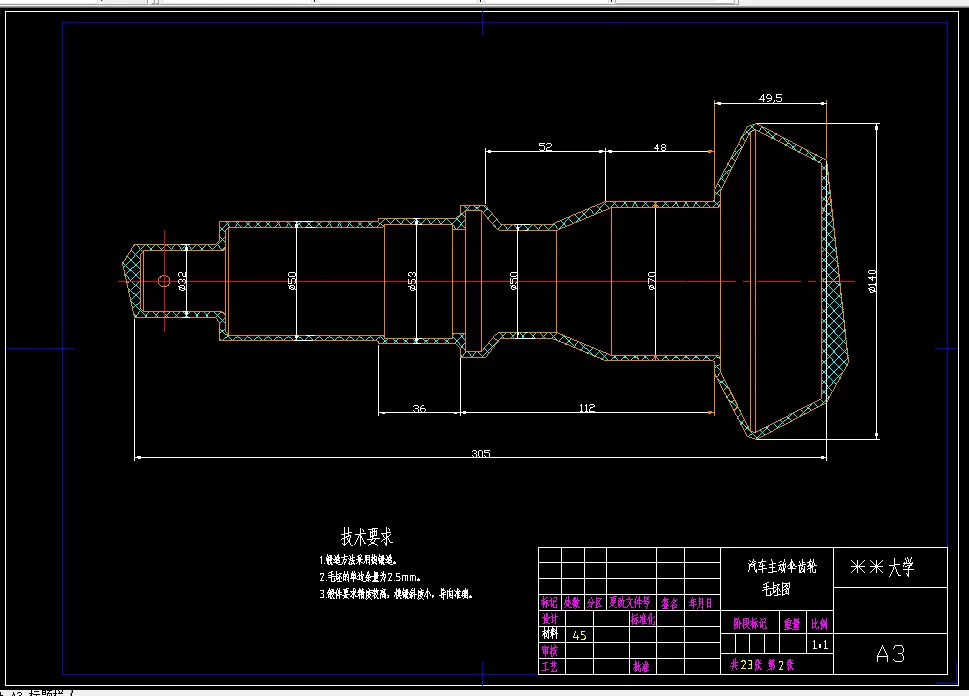The image size is (969, 696).
Task: Select the 305 overall length dimension
Action: coord(480,453)
